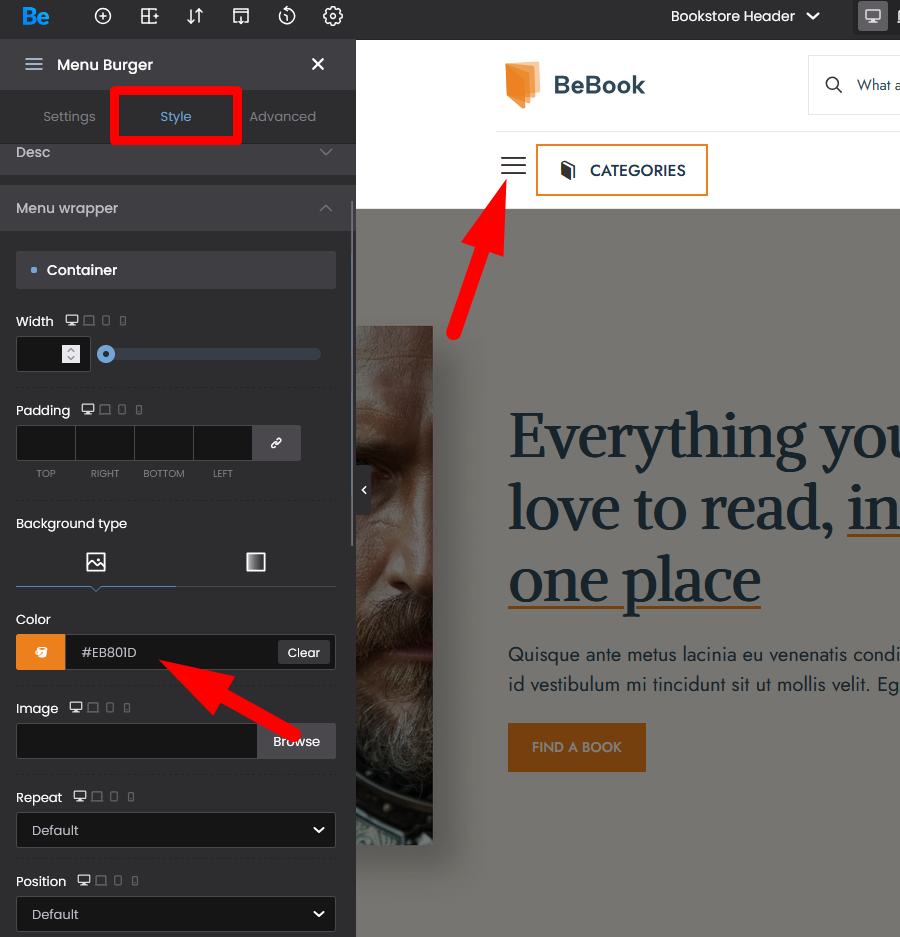Click the padding TOP field
This screenshot has height=937, width=900.
pos(46,443)
